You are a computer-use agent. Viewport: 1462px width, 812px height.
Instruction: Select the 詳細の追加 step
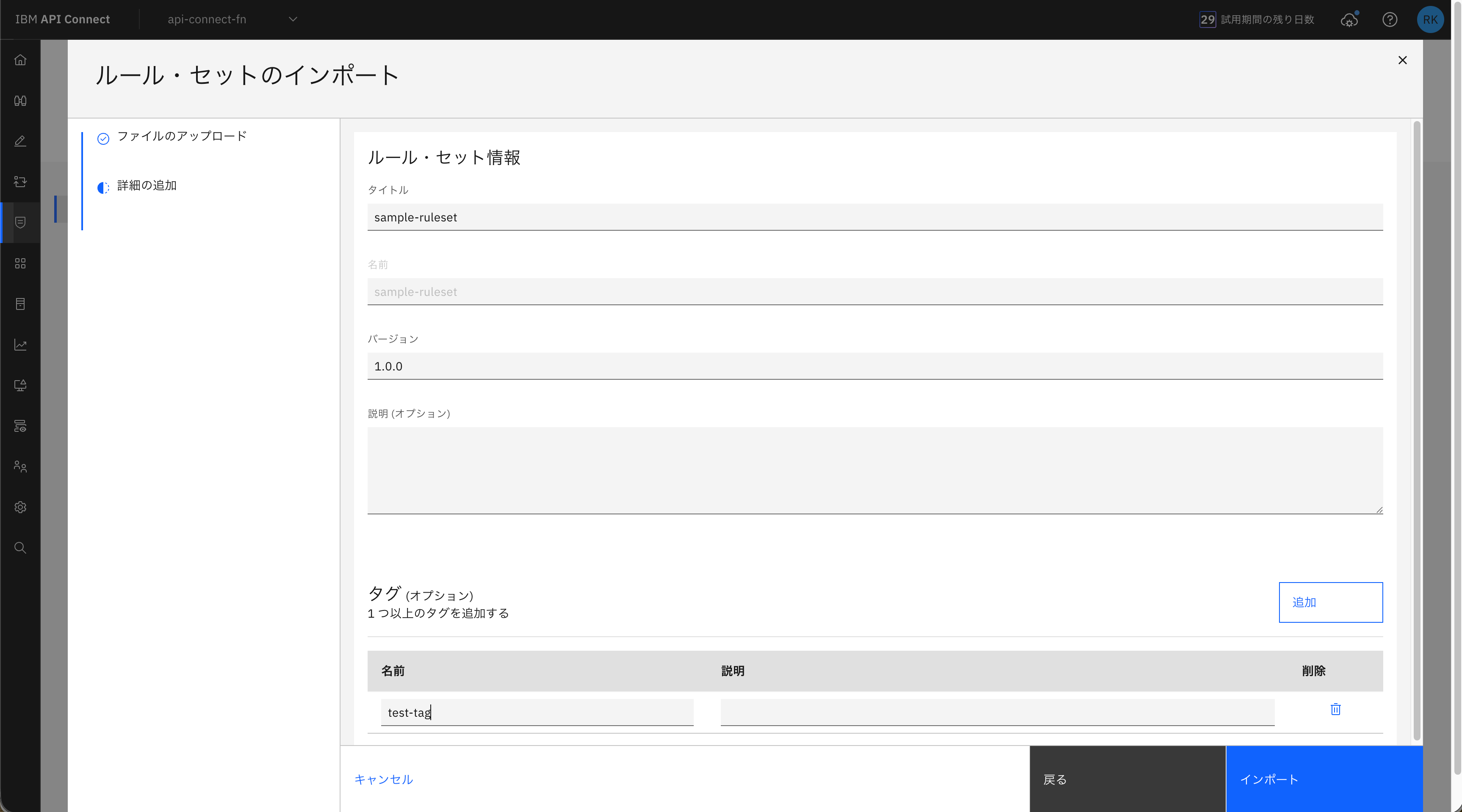[x=147, y=185]
